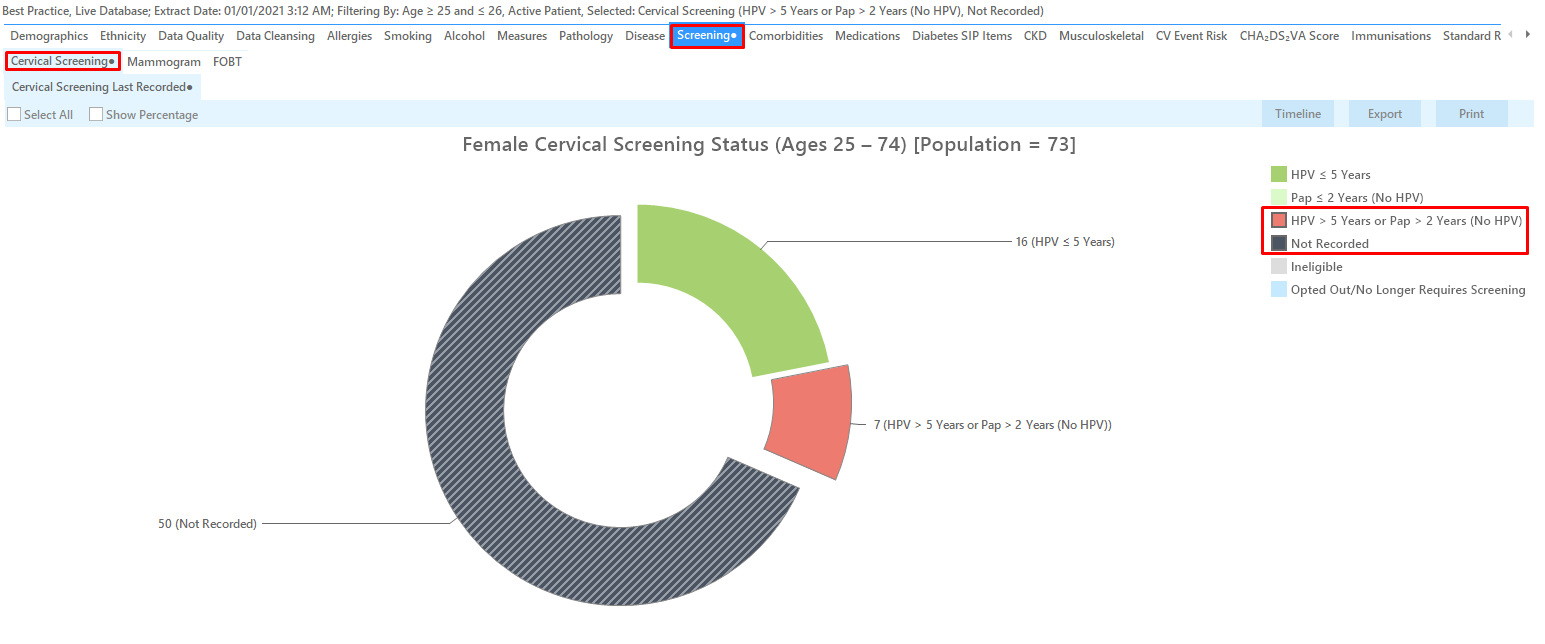
Task: Switch to the Disease tab
Action: (x=645, y=36)
